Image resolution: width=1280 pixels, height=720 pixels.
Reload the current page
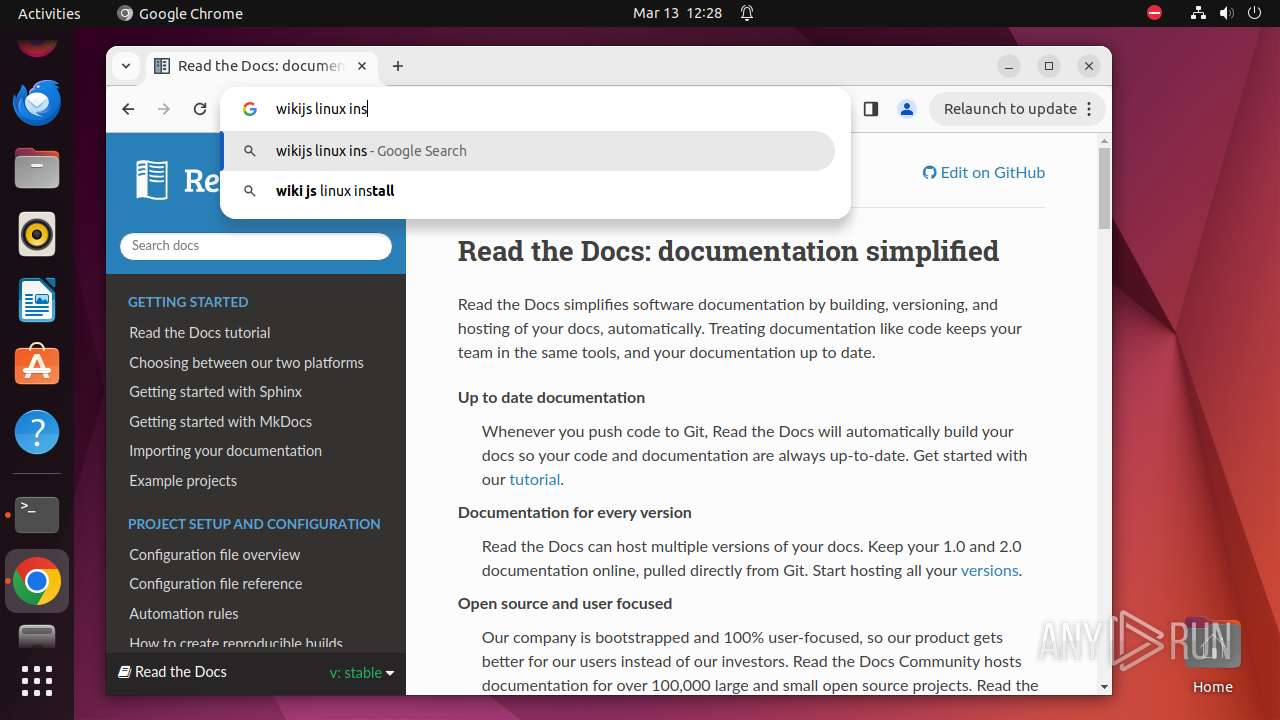click(200, 109)
